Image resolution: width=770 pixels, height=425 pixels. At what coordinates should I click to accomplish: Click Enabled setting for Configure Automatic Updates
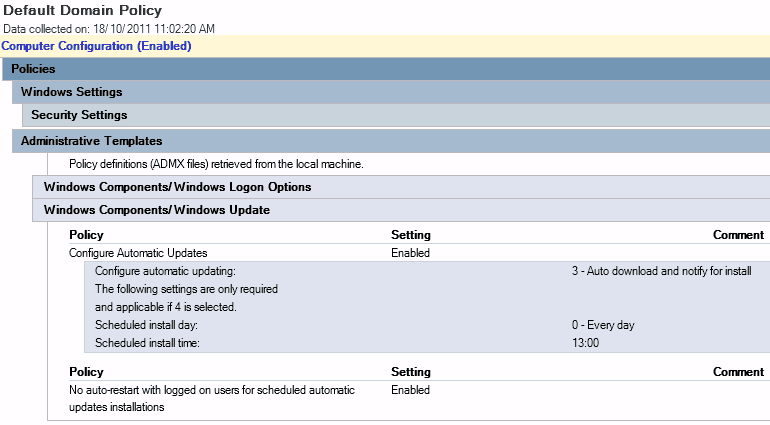click(410, 253)
